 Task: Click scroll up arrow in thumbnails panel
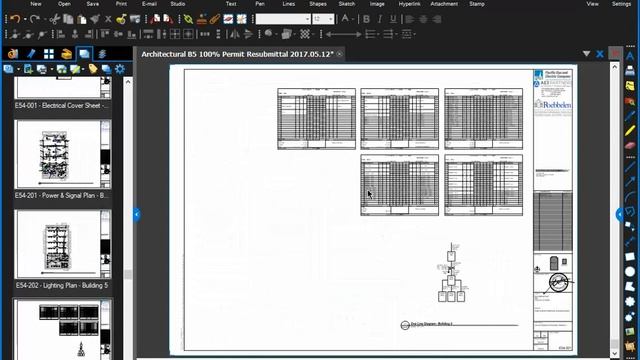[x=128, y=82]
